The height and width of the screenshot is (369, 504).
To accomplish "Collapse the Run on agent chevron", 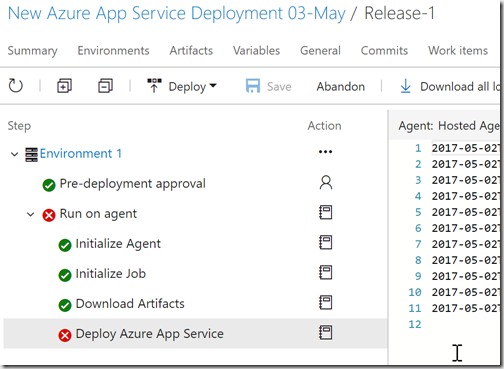I will click(30, 214).
